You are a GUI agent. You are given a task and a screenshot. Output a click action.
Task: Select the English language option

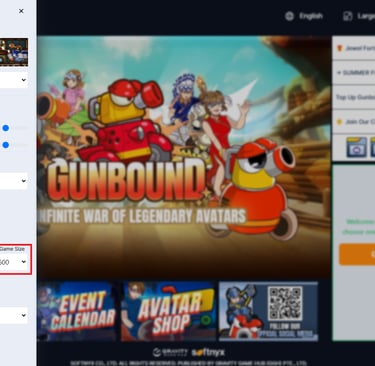coord(311,16)
